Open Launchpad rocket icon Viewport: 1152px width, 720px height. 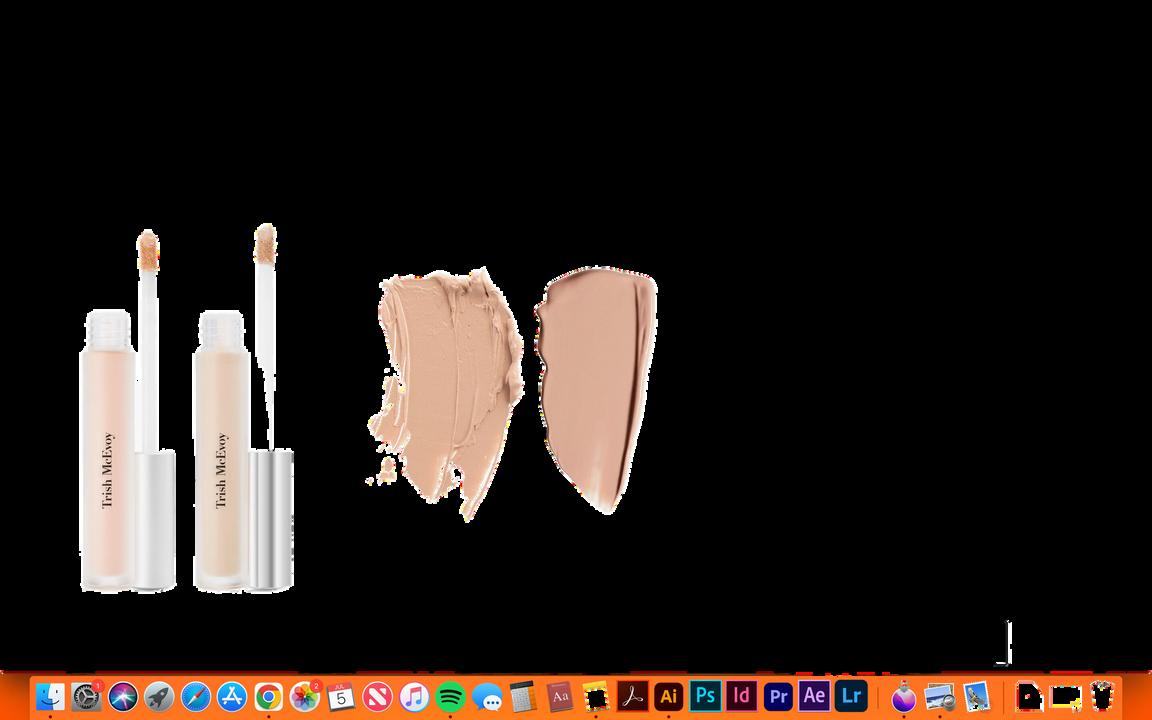(x=159, y=696)
